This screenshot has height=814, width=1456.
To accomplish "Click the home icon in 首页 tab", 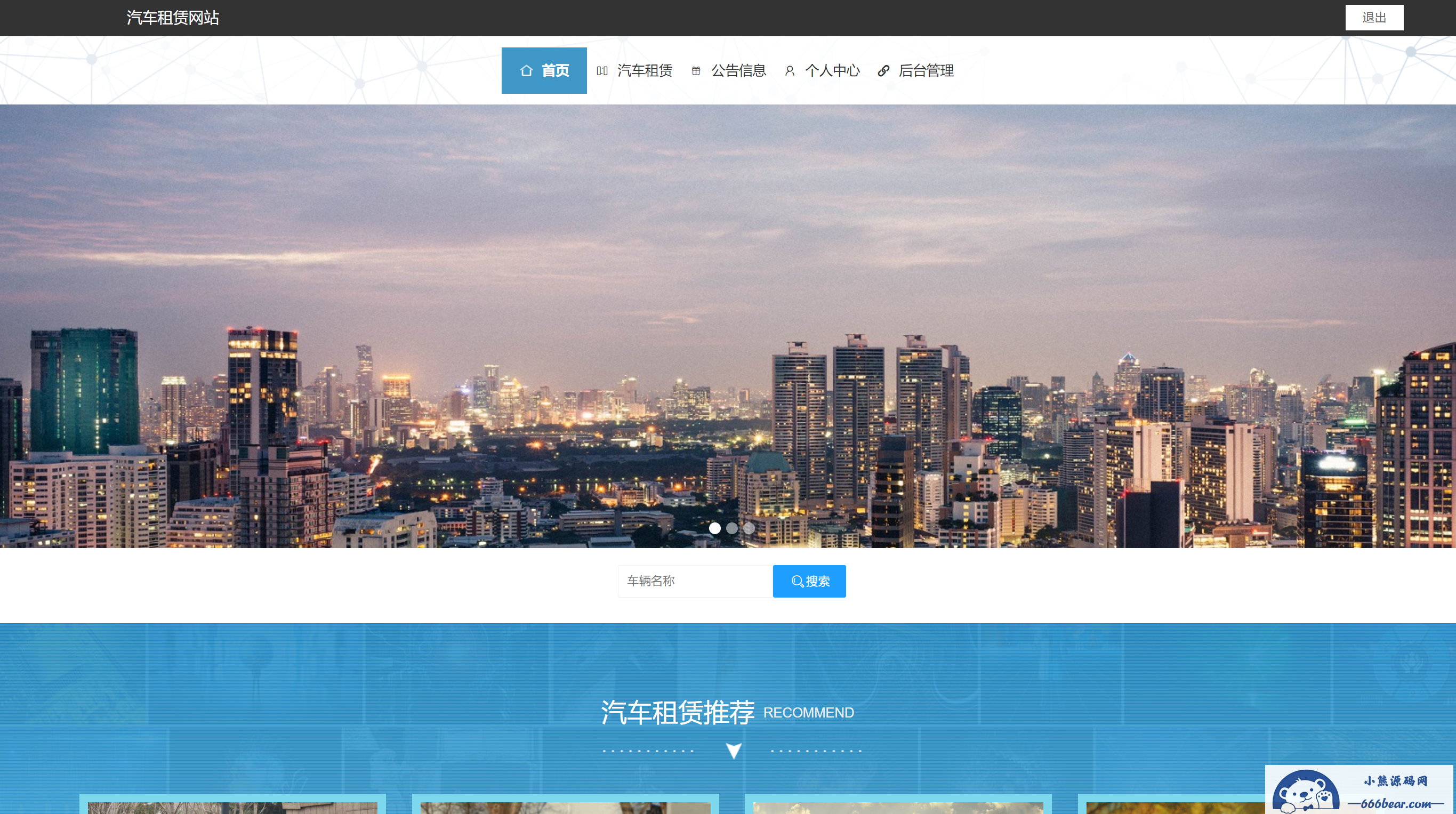I will (x=526, y=71).
